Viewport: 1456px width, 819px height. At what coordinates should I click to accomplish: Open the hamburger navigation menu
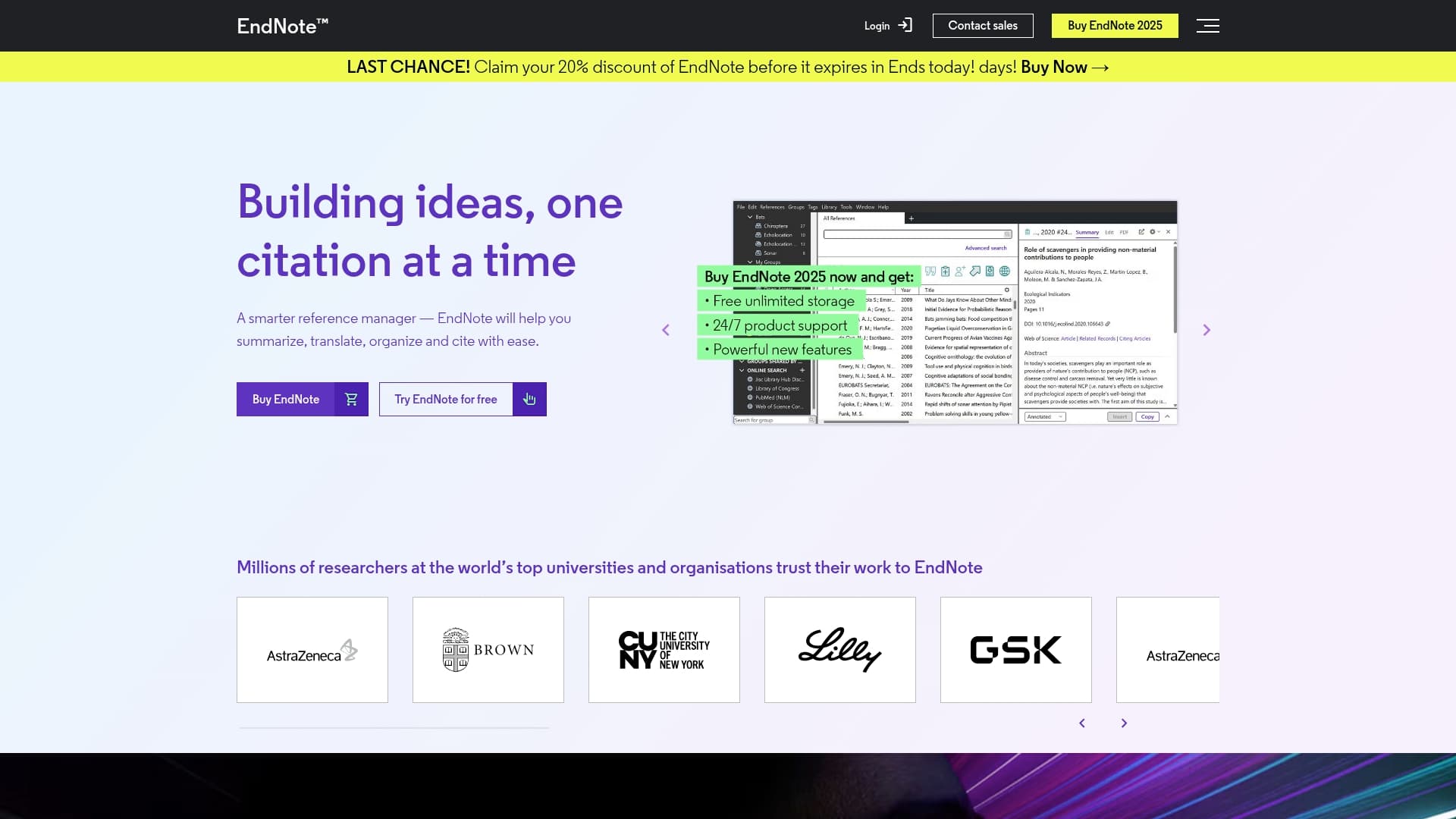1208,25
